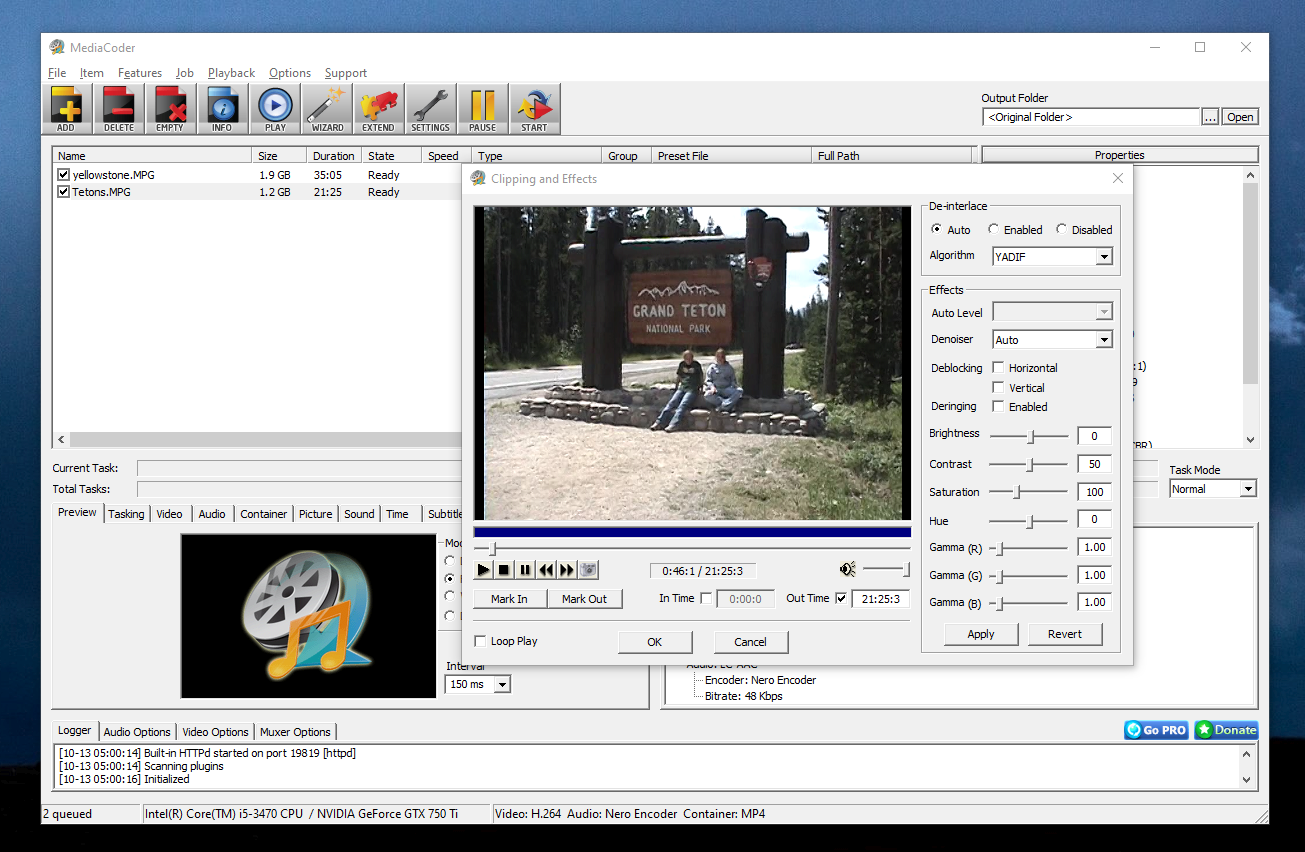The image size is (1305, 852).
Task: Click the PLAY toolbar icon
Action: [275, 108]
